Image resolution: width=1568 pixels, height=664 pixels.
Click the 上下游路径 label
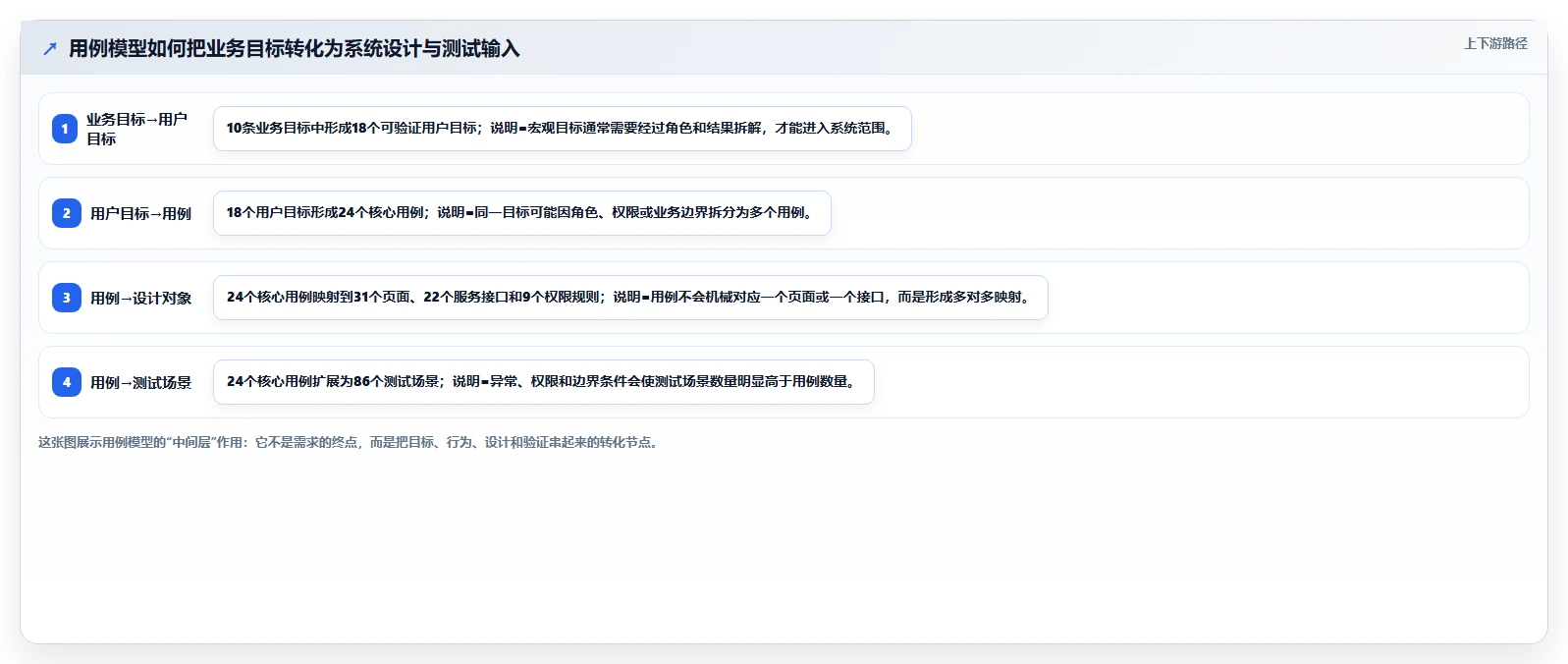pos(1495,43)
